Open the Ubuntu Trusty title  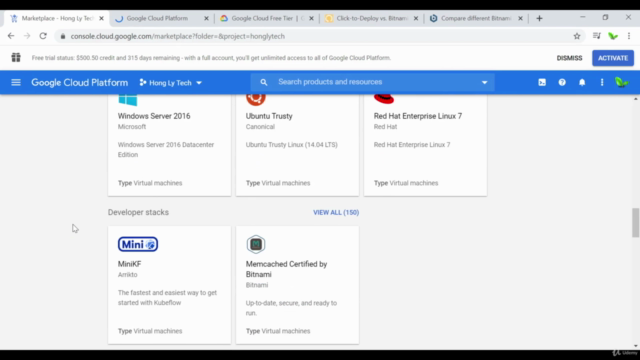269,116
